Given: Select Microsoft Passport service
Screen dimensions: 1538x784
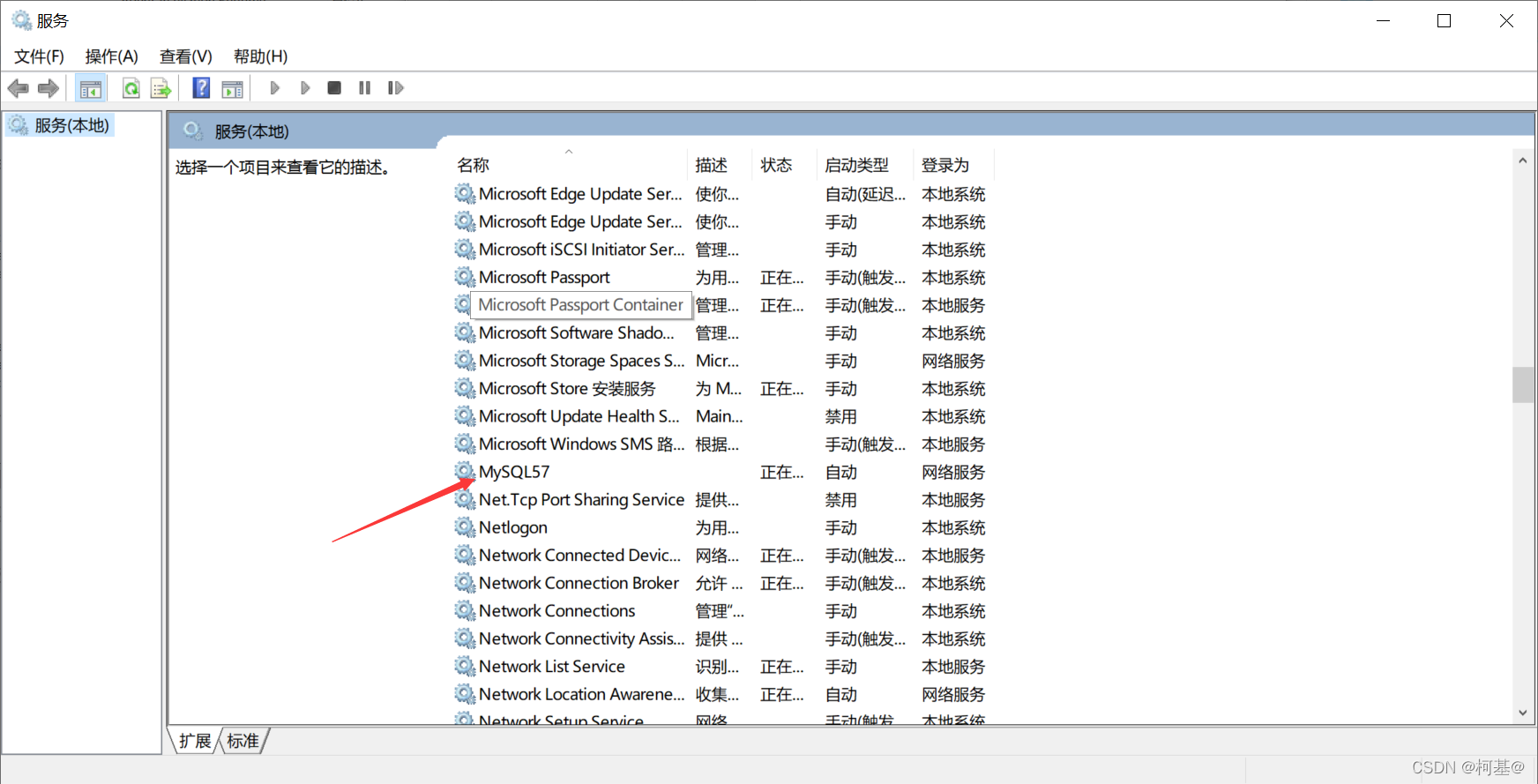Looking at the screenshot, I should 544,277.
